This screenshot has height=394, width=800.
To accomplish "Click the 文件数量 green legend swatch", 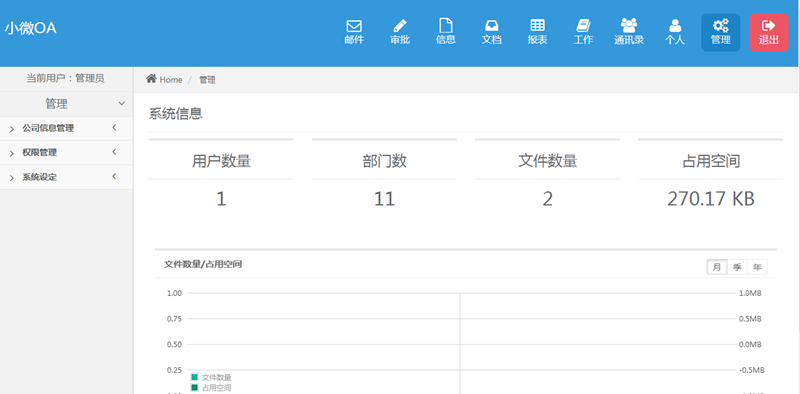I will [x=194, y=377].
